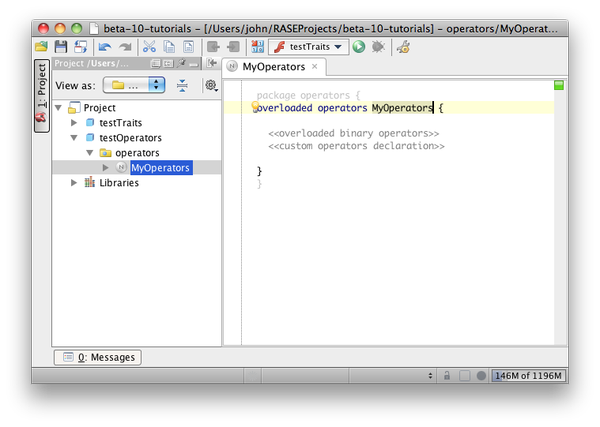Screen dimensions: 600x427
Task: Click the intention lightbulb in editor gutter
Action: [x=255, y=106]
